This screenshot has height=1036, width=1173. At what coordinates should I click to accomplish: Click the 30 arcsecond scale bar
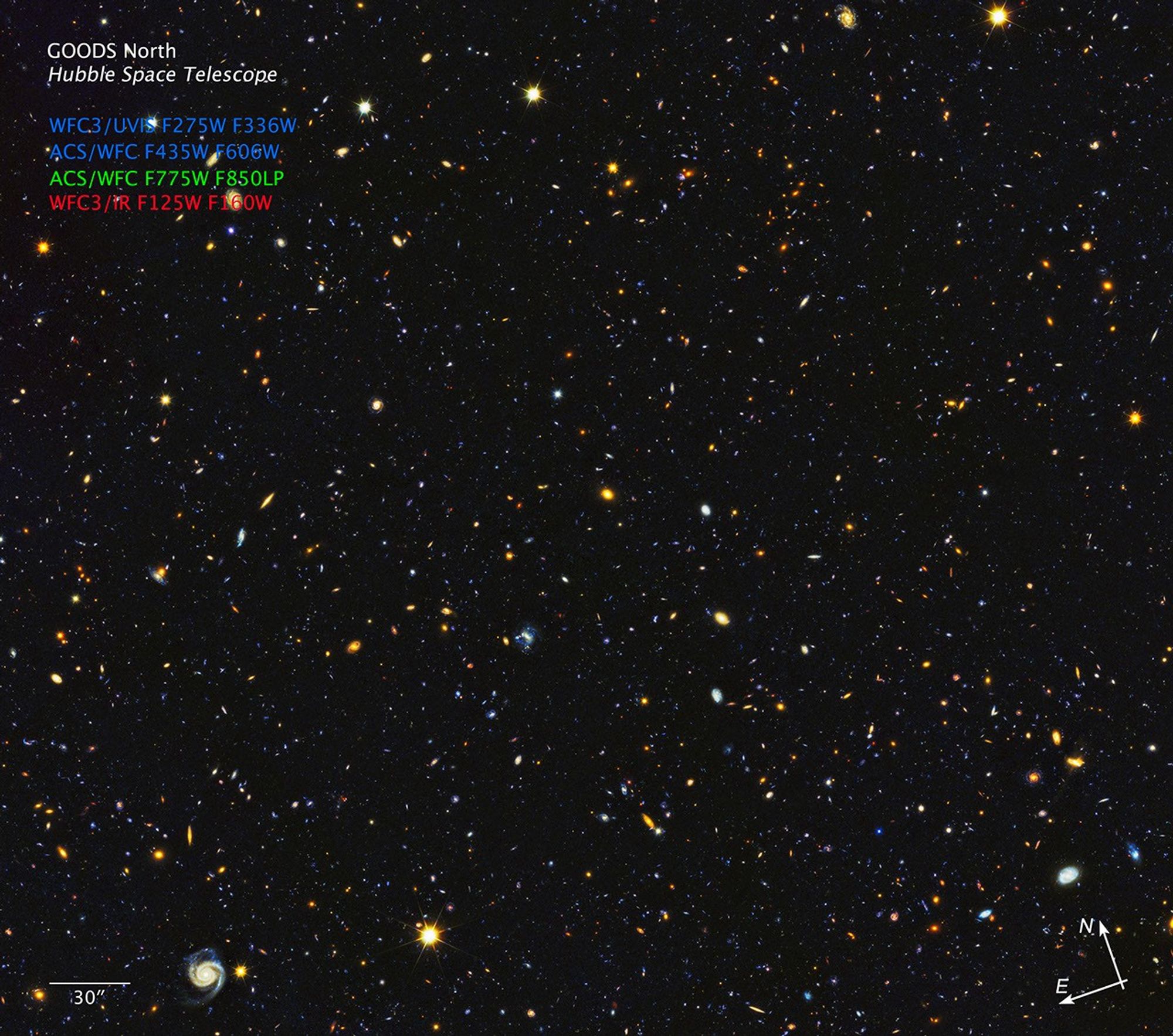(x=89, y=983)
